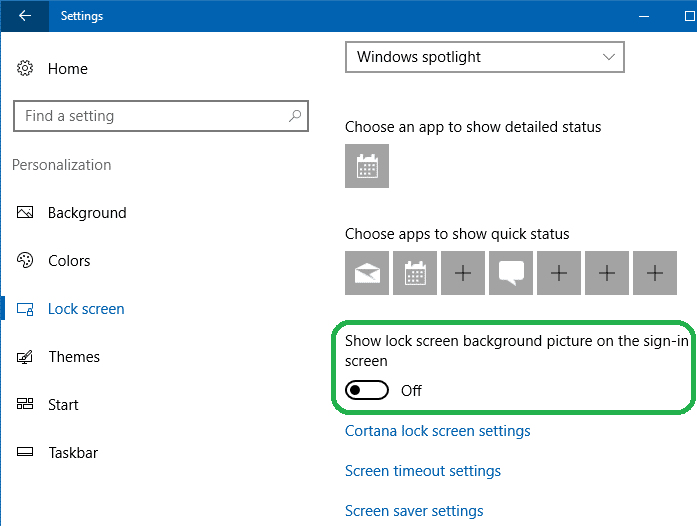Click the Taskbar icon in sidebar

point(25,452)
